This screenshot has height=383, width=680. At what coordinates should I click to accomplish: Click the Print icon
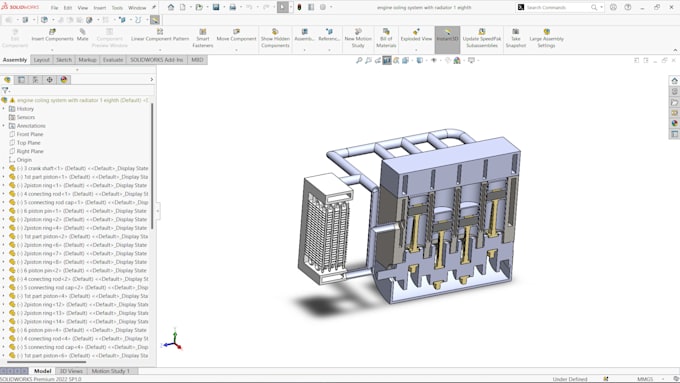[x=232, y=7]
